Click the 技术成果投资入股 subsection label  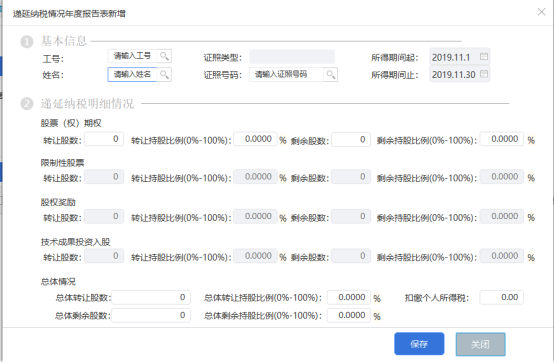pos(75,242)
